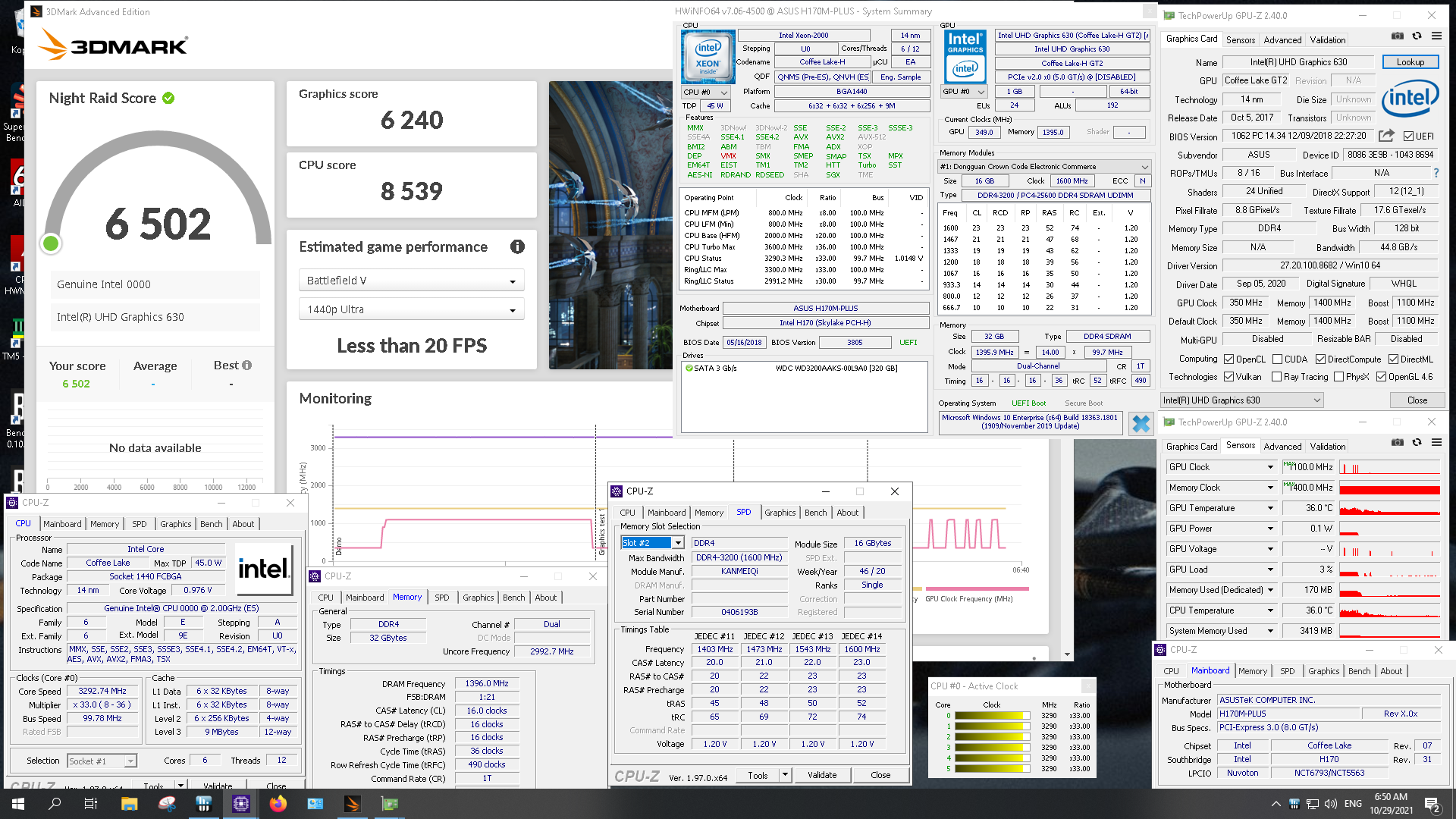Expand the Slot #2 memory slot dropdown

(678, 543)
